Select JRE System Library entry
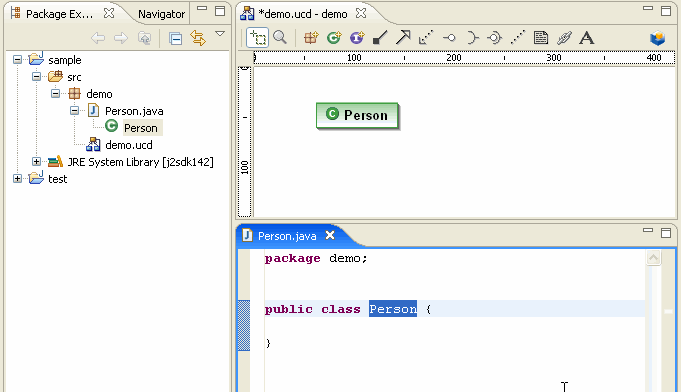Screen dimensions: 681x392 [140, 162]
